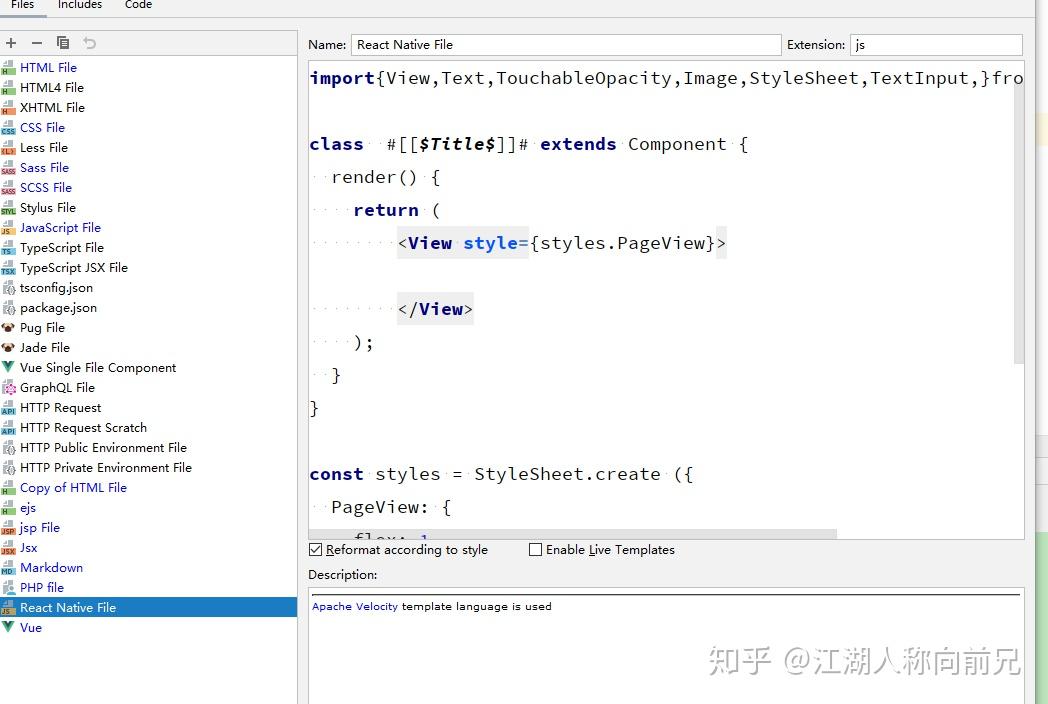Click the Jade File dog icon
This screenshot has height=704, width=1048.
click(x=8, y=348)
